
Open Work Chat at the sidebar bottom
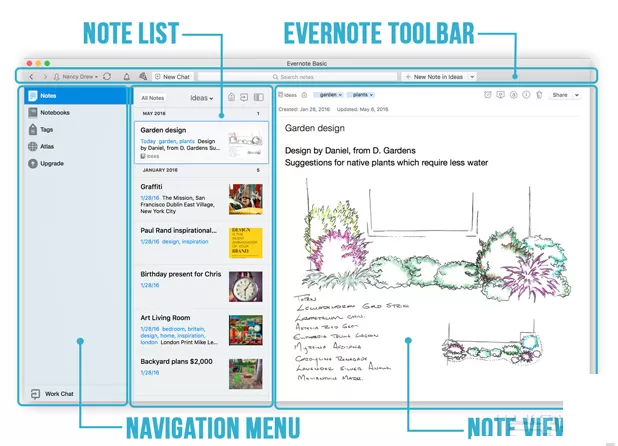pos(52,394)
